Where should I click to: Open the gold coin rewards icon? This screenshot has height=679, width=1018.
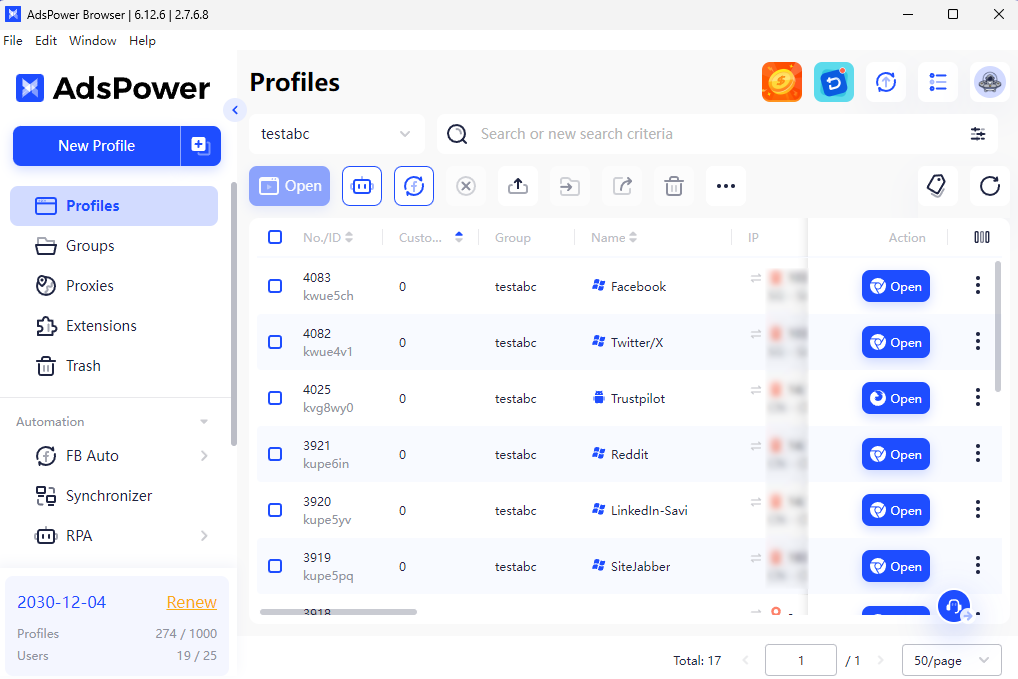click(782, 82)
